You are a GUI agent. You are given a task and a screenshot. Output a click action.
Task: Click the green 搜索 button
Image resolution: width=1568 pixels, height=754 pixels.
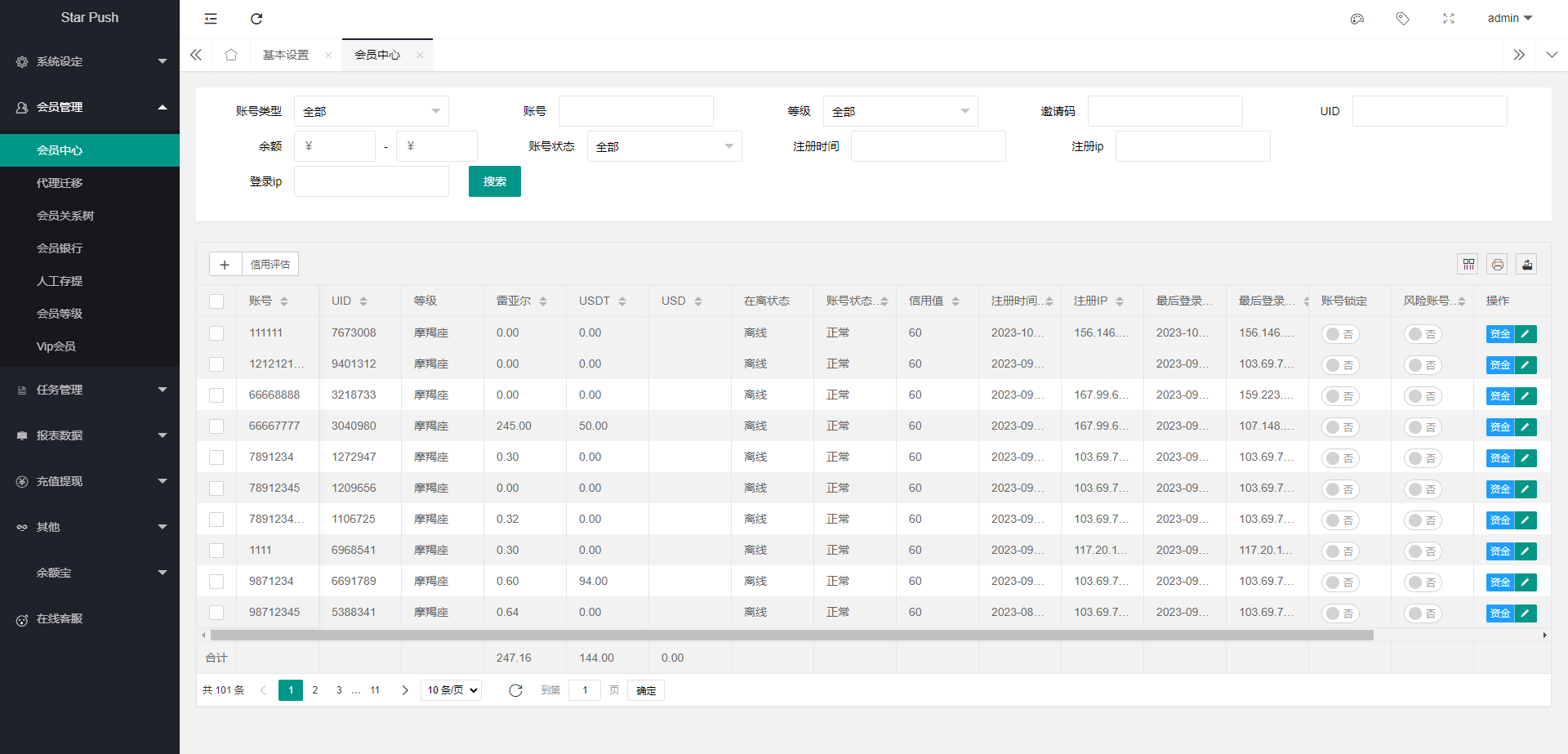[x=495, y=181]
